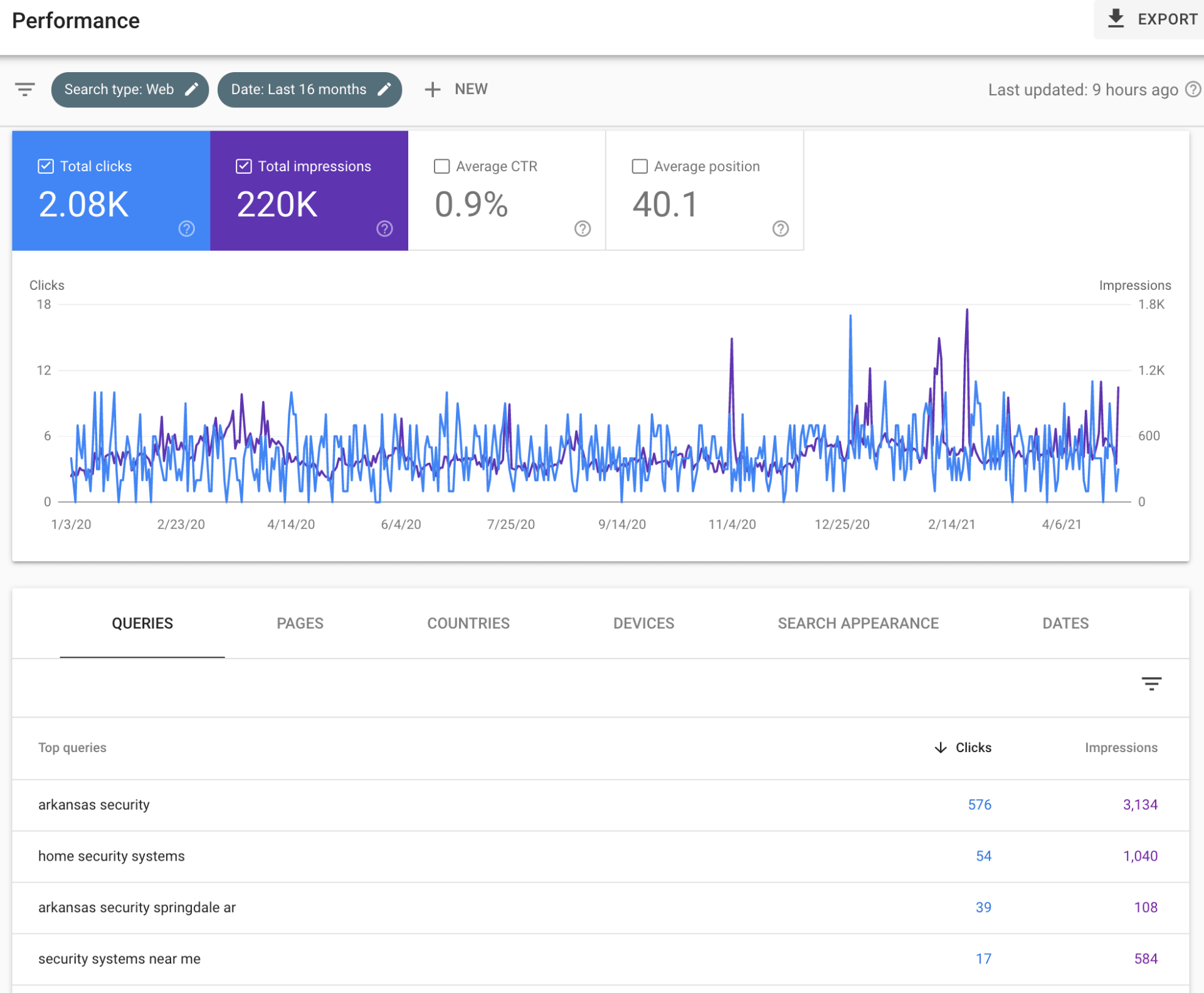The height and width of the screenshot is (993, 1204).
Task: Click the plus icon to add a new filter
Action: [x=432, y=90]
